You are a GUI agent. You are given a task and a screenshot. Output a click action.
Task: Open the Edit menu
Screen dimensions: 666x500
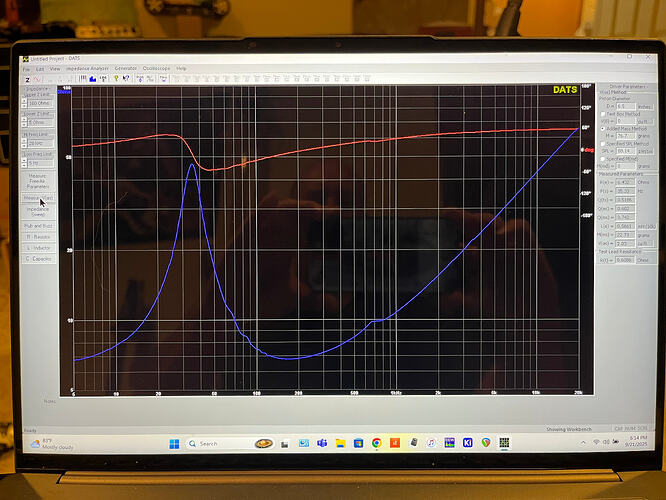[x=40, y=69]
